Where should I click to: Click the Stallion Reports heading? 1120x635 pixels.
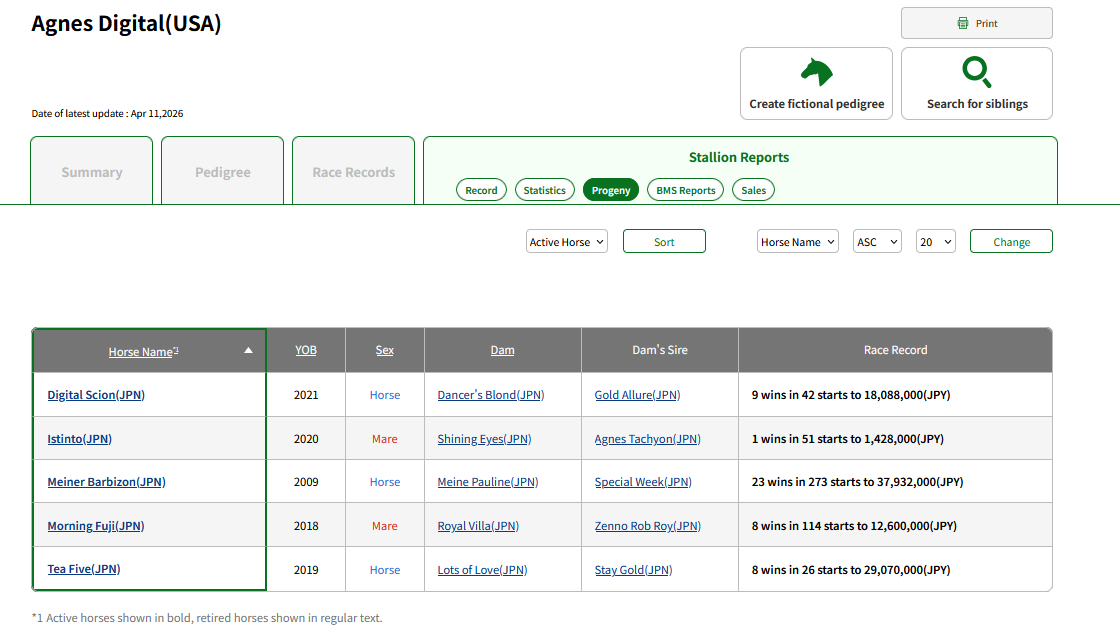point(739,157)
